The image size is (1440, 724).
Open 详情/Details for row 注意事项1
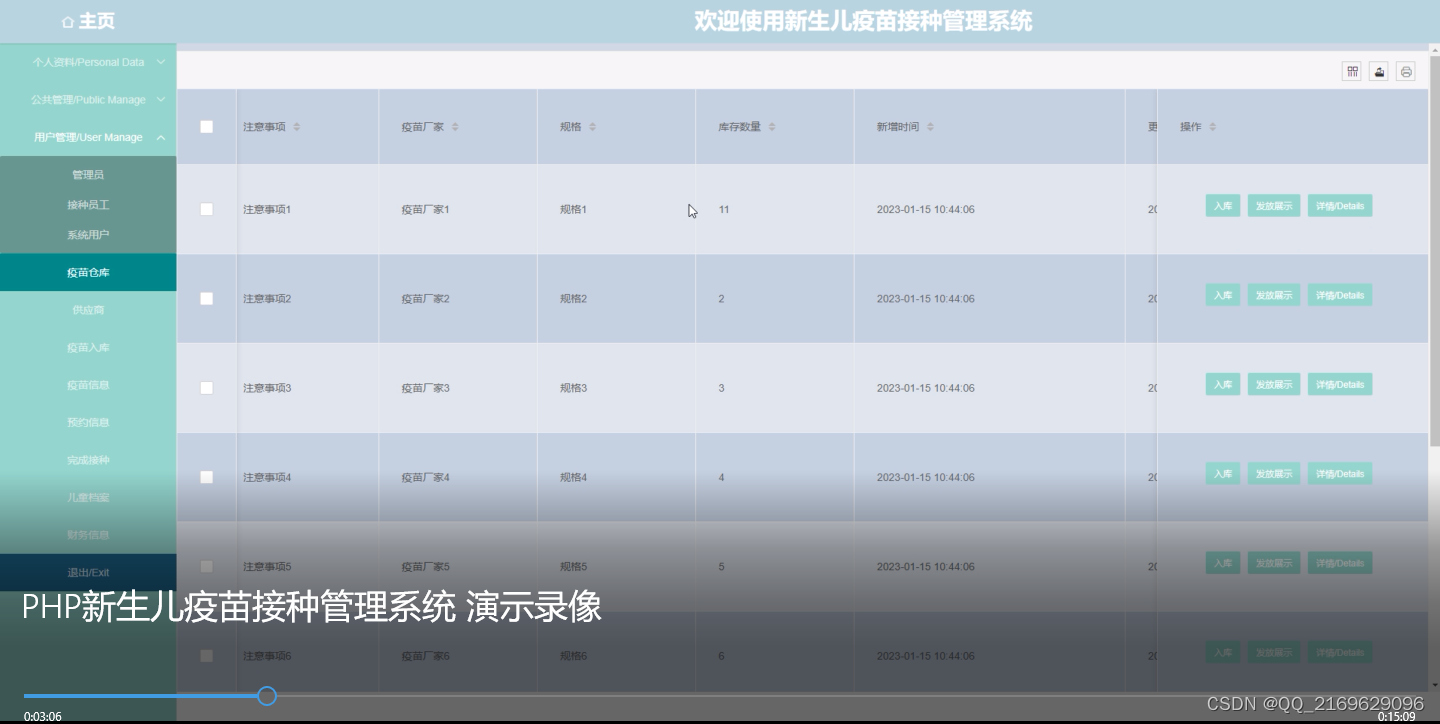tap(1340, 206)
